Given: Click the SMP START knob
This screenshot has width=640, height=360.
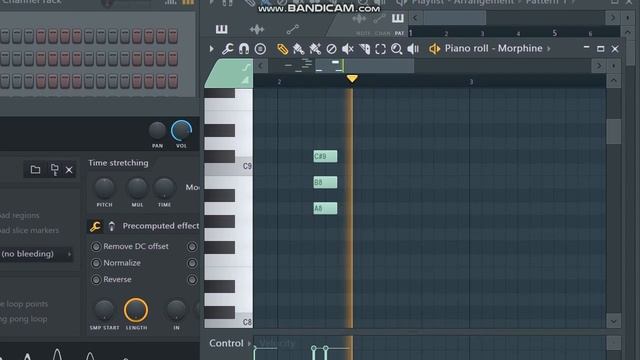Looking at the screenshot, I should point(104,310).
